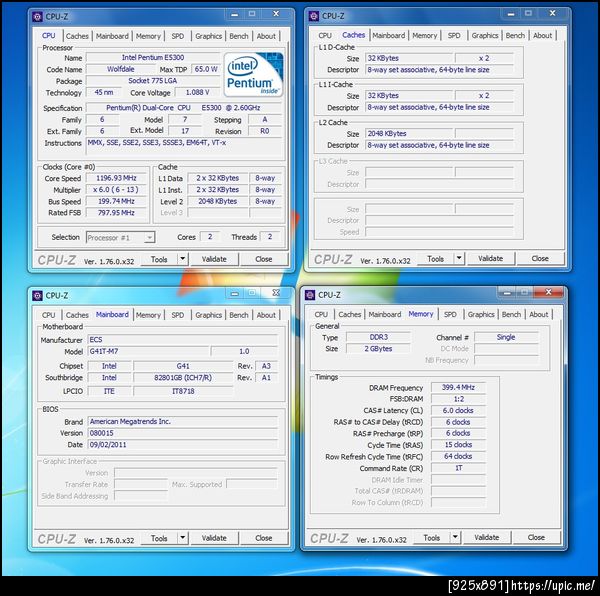Screen dimensions: 600x596
Task: Click Tools button in the CPU window
Action: (x=159, y=259)
